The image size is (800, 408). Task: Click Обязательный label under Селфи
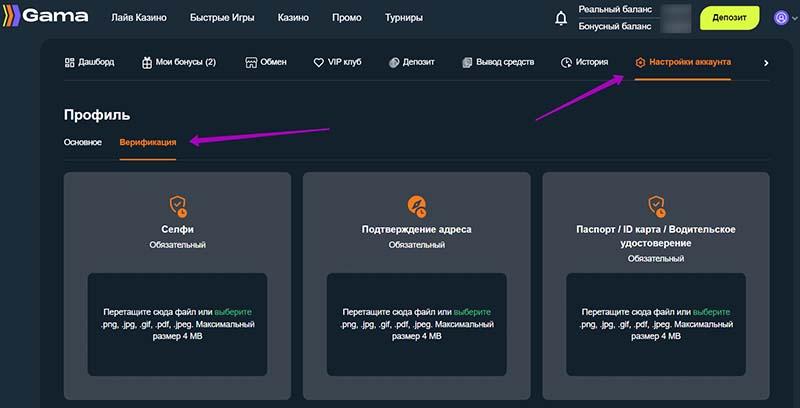(x=178, y=245)
